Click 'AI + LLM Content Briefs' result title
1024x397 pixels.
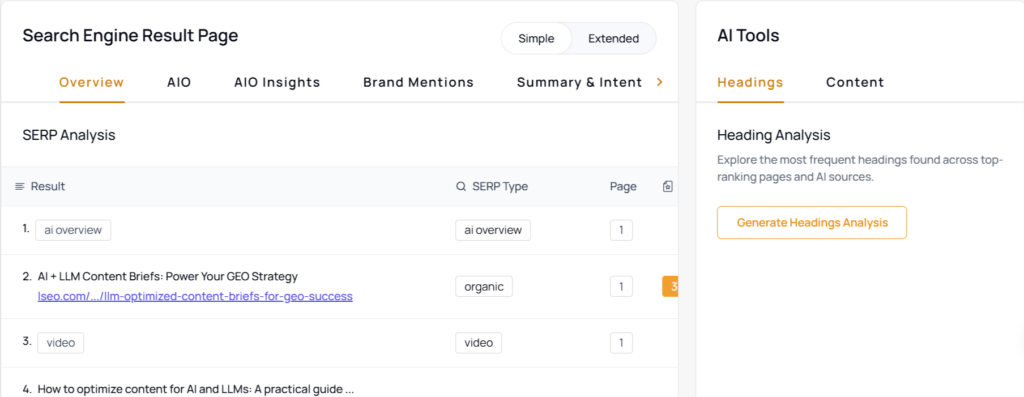point(167,276)
